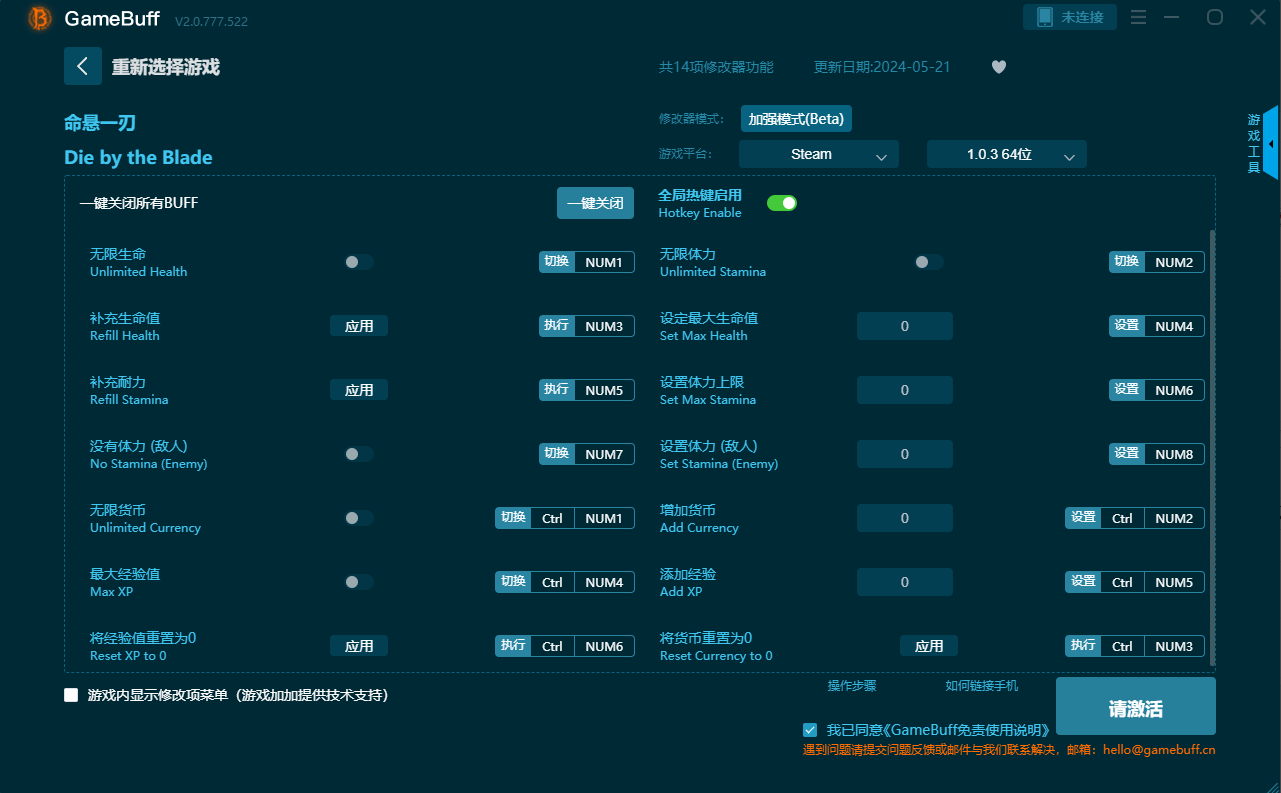This screenshot has height=793, width=1281.
Task: Click the 游戏工具 side tab label
Action: pyautogui.click(x=1254, y=144)
